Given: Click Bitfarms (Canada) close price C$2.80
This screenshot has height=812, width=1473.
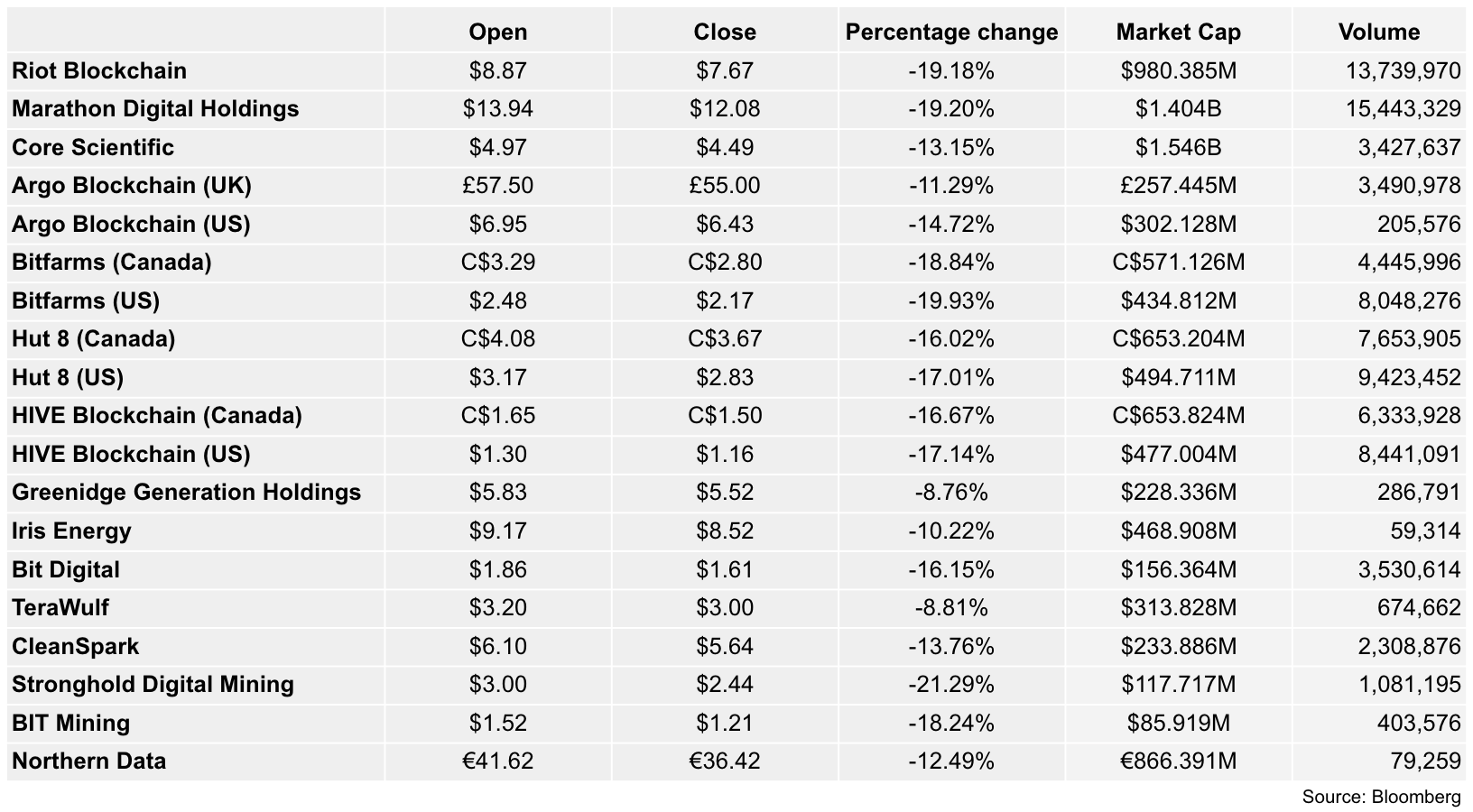Looking at the screenshot, I should [725, 263].
